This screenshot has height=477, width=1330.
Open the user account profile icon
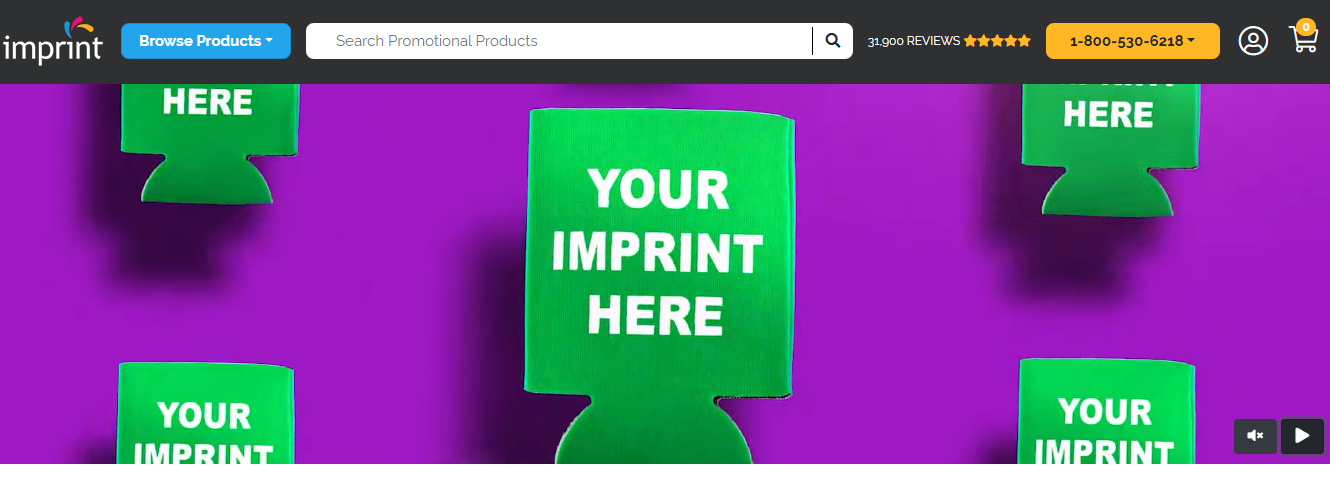tap(1253, 41)
